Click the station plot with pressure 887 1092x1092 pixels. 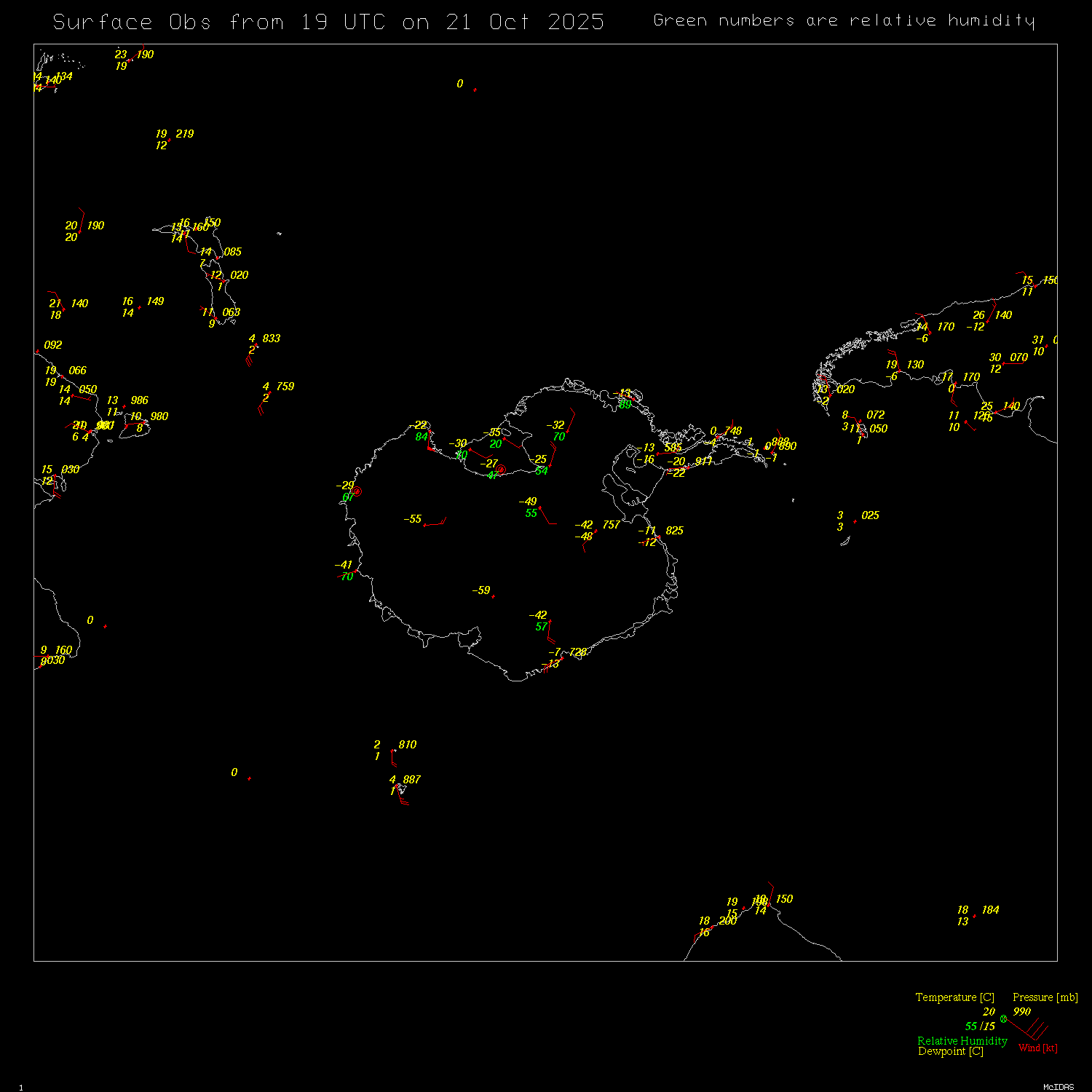(397, 786)
